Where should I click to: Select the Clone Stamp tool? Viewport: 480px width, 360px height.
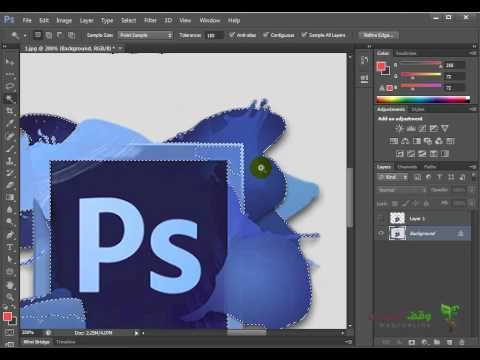pyautogui.click(x=9, y=161)
